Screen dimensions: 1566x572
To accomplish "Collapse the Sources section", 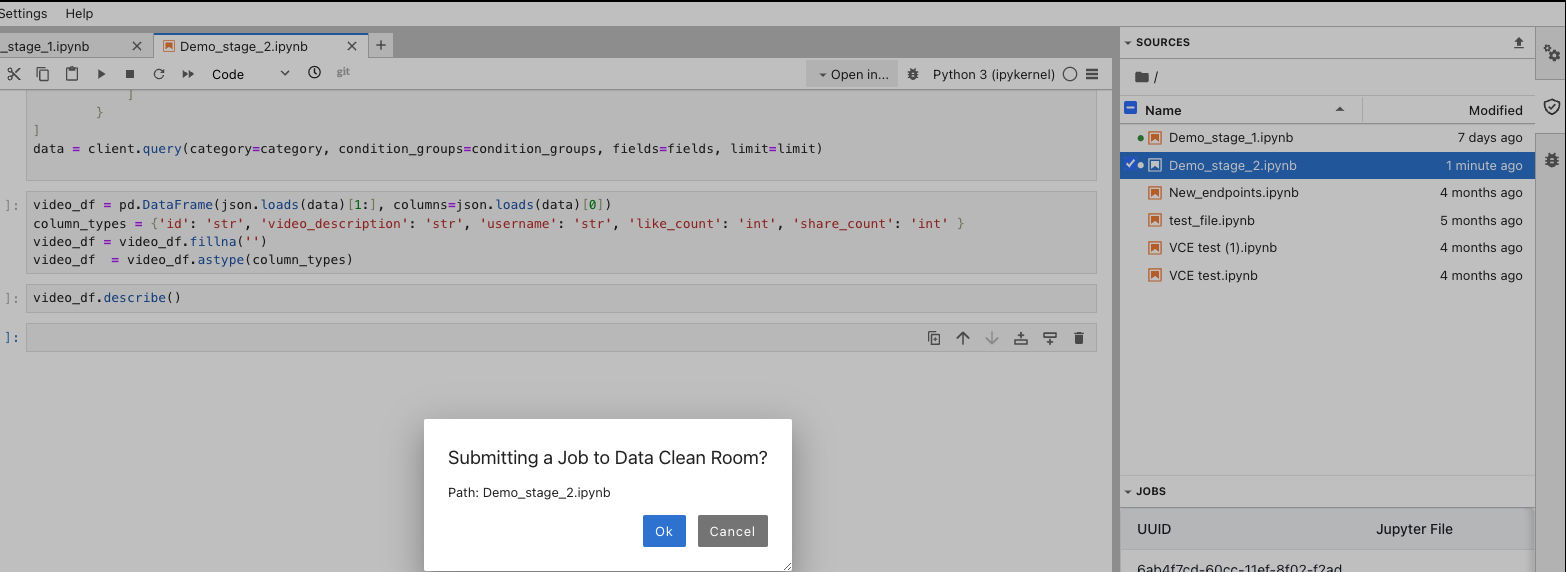I will (x=1128, y=43).
